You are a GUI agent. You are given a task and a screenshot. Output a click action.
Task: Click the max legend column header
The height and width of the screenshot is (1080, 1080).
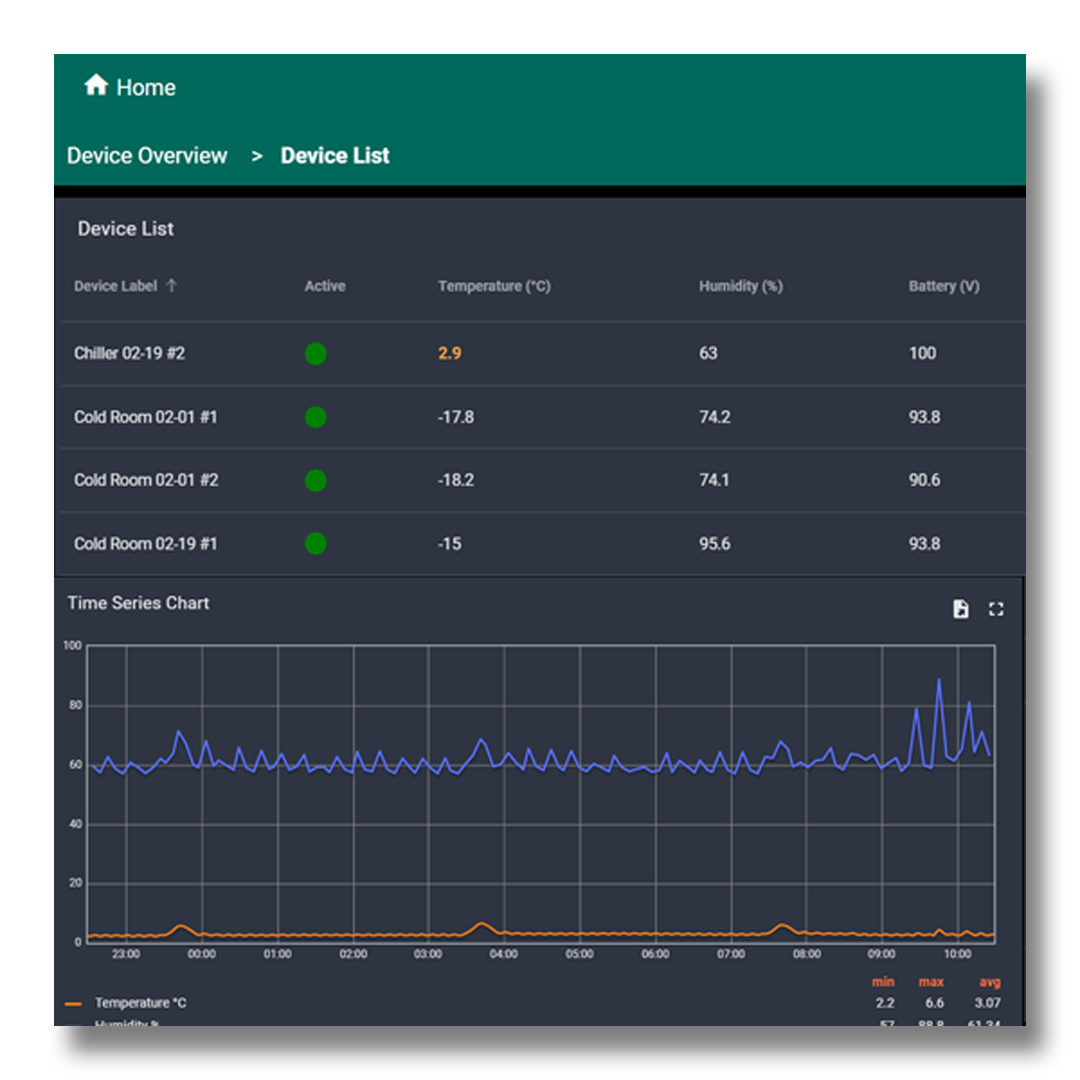[931, 982]
